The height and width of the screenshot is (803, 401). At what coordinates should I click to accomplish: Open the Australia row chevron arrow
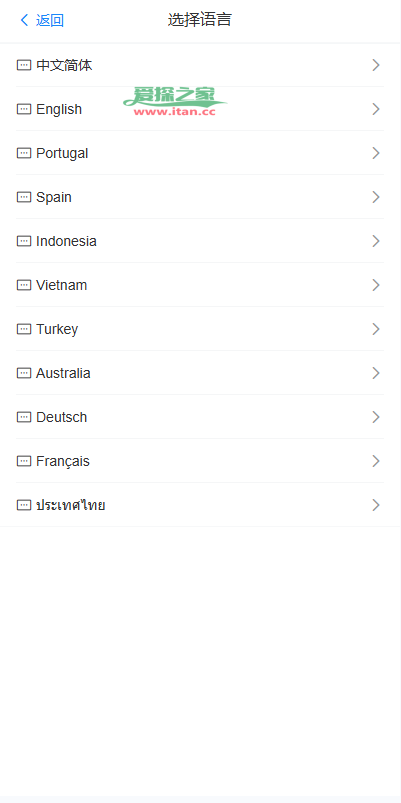[376, 373]
